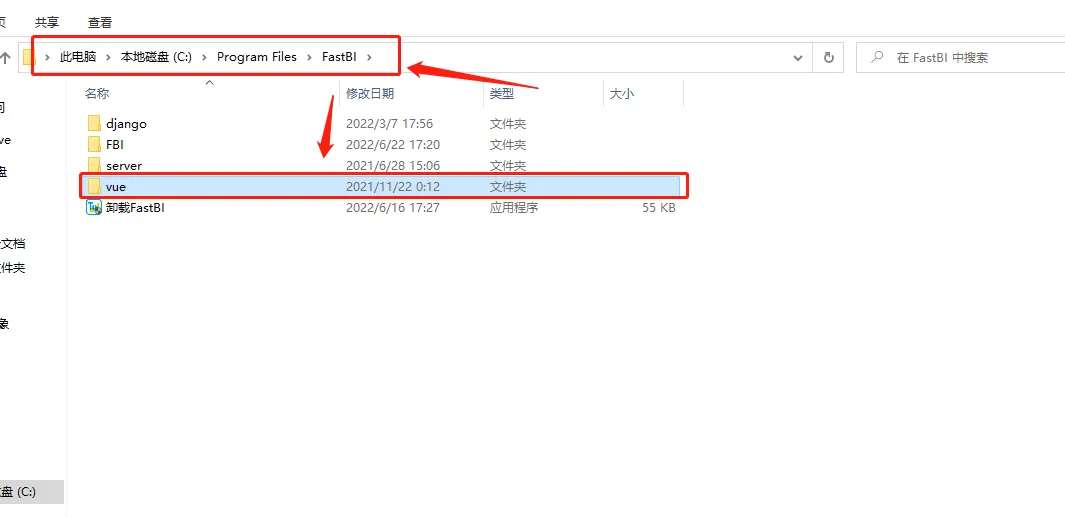This screenshot has width=1065, height=518.
Task: Select the vue folder name
Action: tap(116, 187)
